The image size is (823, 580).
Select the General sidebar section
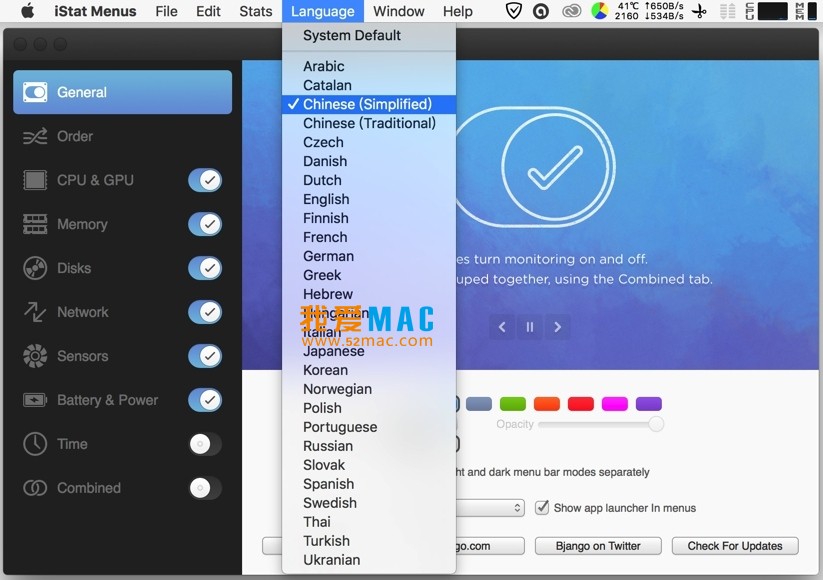pos(122,92)
